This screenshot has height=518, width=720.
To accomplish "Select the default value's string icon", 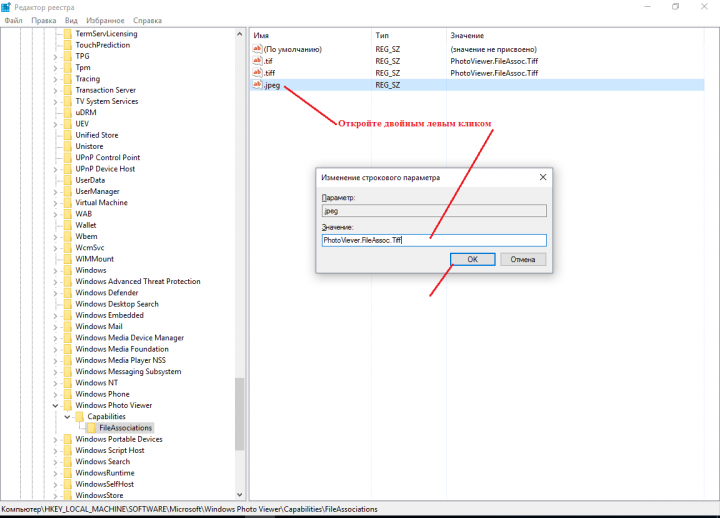I will pos(257,49).
